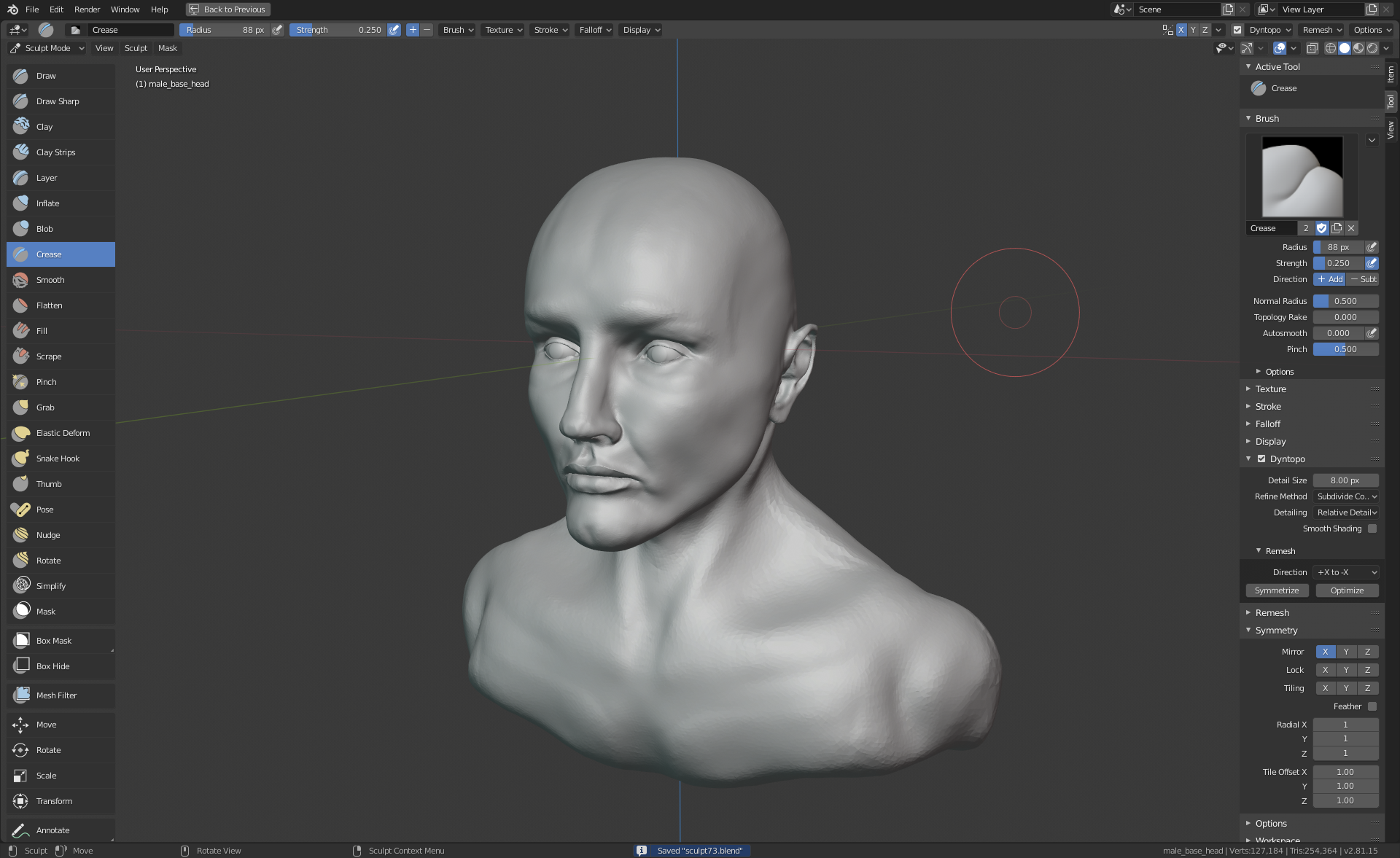Screen dimensions: 1400x858
Task: Select the Clay Strips brush tool
Action: (x=55, y=152)
